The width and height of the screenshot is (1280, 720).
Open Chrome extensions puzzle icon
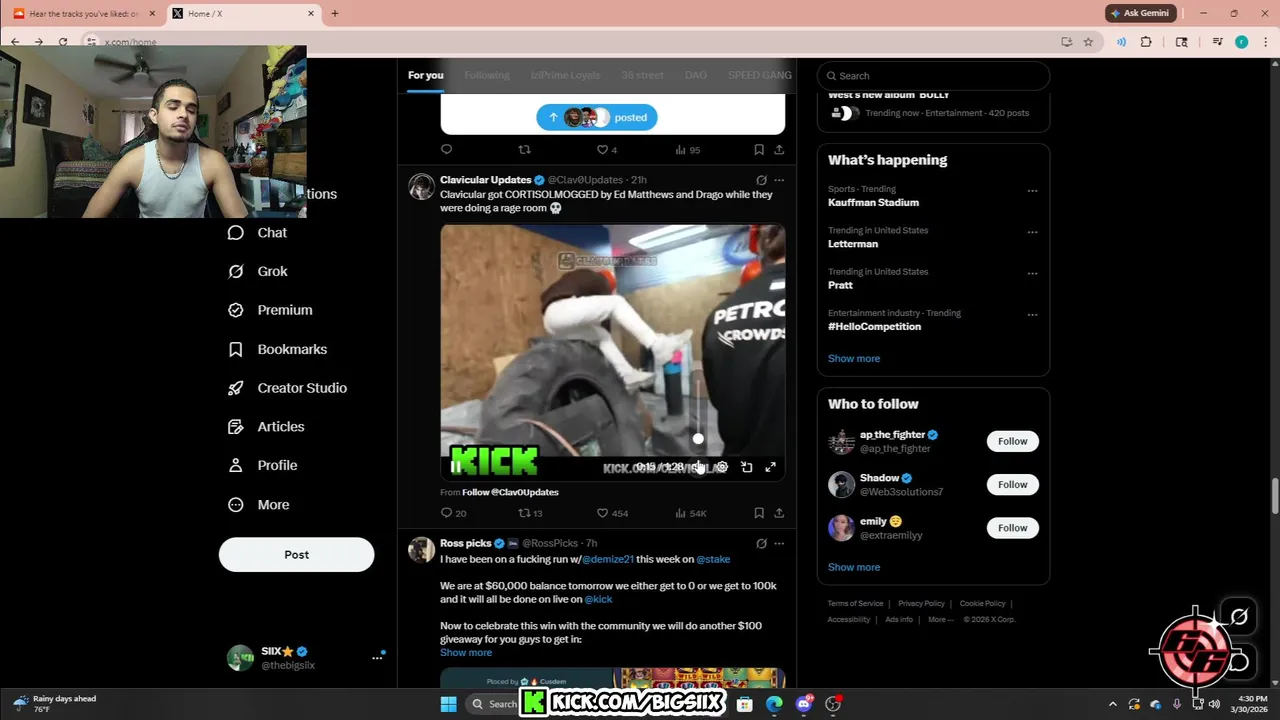click(1146, 42)
